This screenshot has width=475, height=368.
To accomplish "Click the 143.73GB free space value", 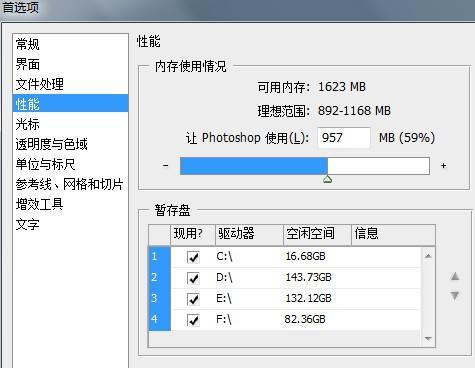I will (x=308, y=277).
